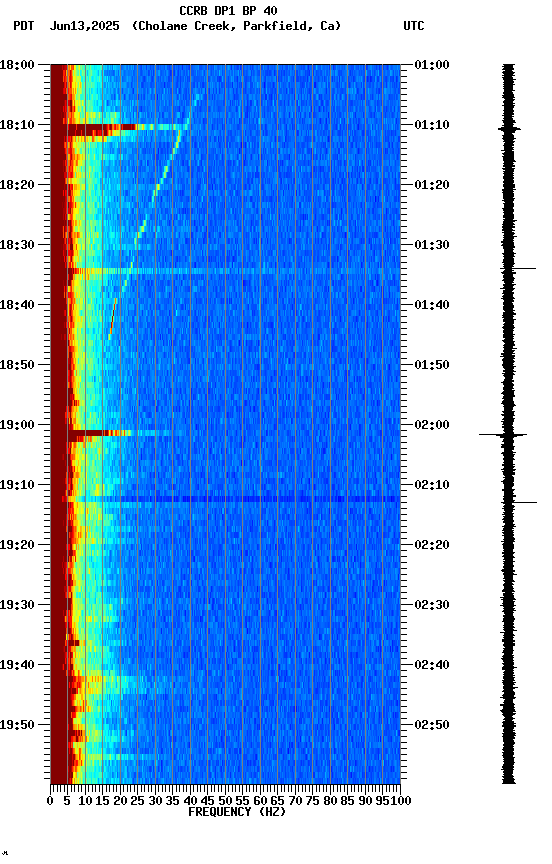Viewport: 552px width, 864px height.
Task: Click the date label Jun13,2025
Action: point(84,26)
